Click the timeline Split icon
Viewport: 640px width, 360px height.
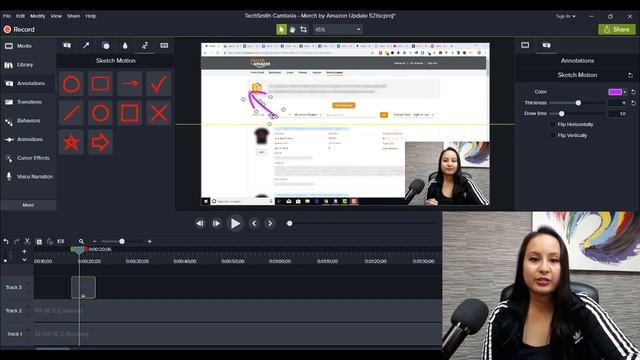click(x=61, y=242)
